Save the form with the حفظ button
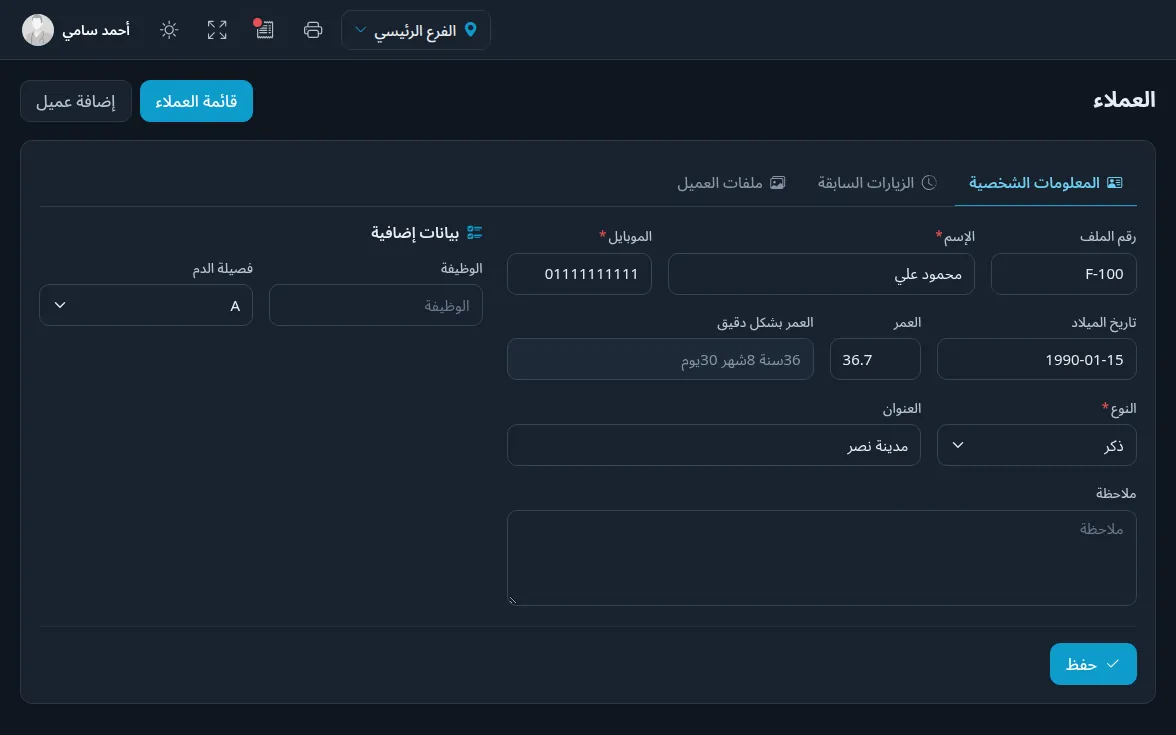Image resolution: width=1176 pixels, height=735 pixels. 1093,664
